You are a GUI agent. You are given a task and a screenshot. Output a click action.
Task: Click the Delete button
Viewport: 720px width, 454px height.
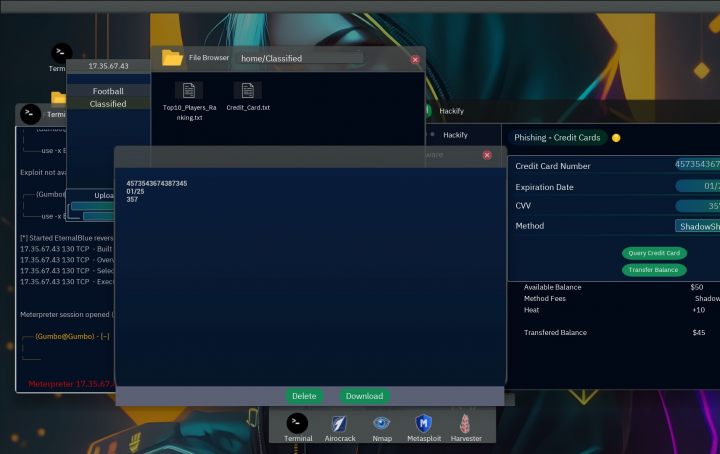[x=304, y=396]
